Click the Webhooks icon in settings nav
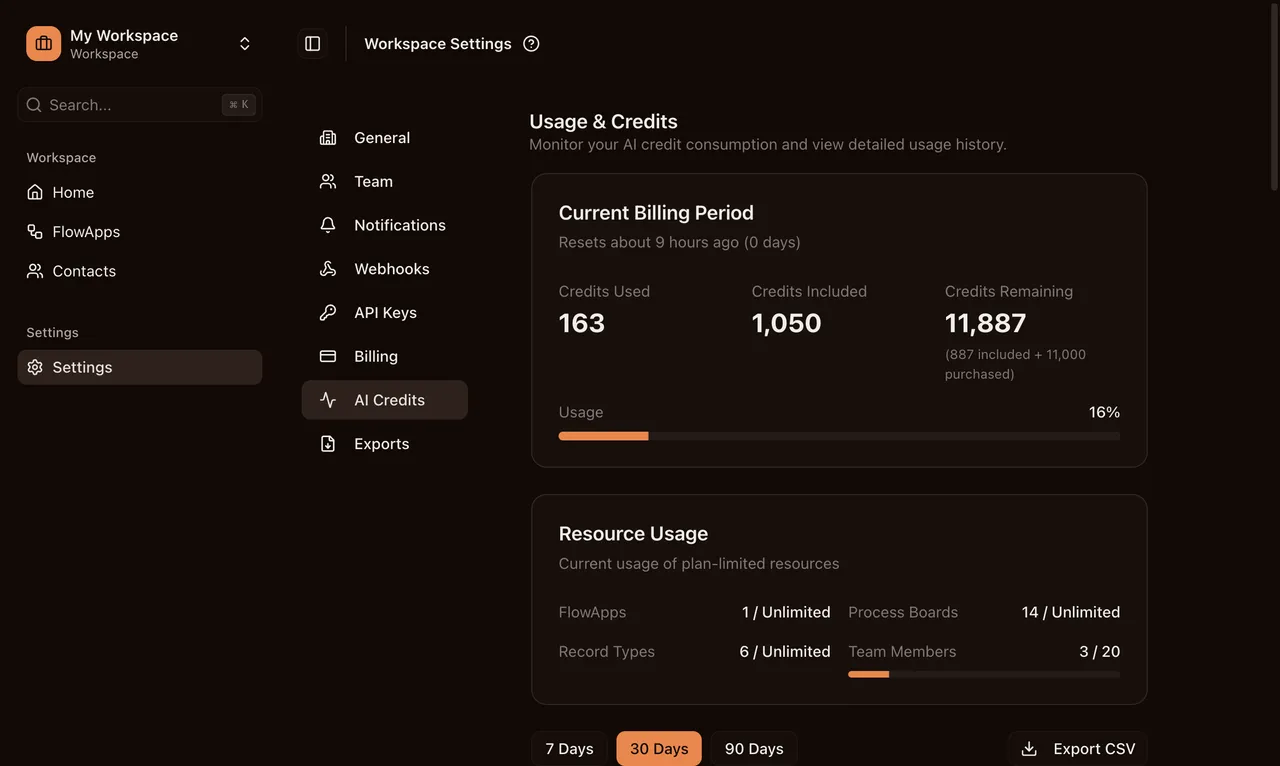 point(327,268)
